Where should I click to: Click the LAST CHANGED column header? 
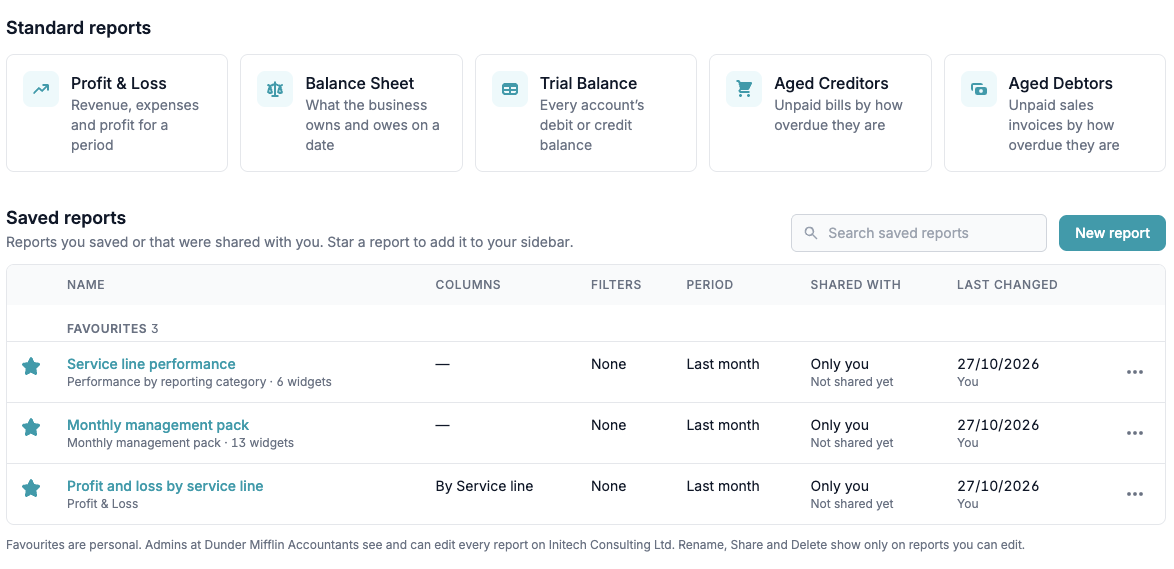pyautogui.click(x=1007, y=284)
